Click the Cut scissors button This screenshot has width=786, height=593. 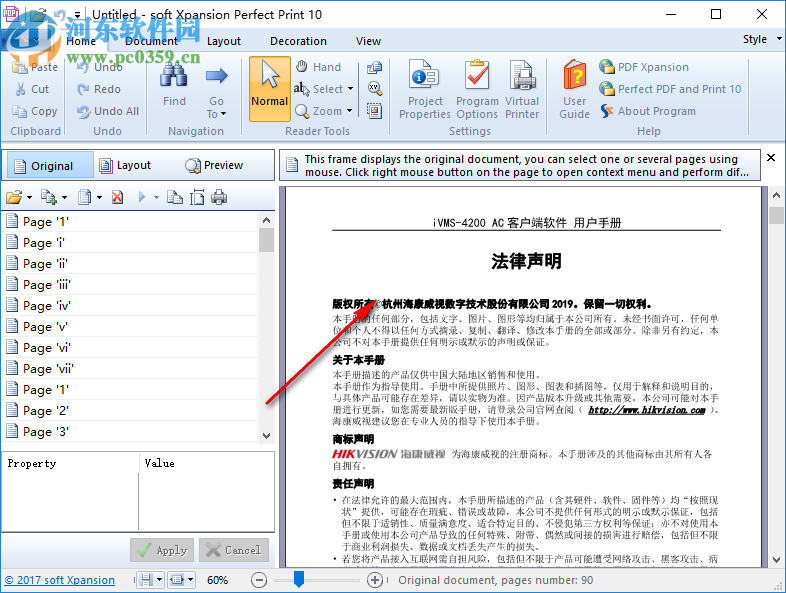[x=32, y=89]
